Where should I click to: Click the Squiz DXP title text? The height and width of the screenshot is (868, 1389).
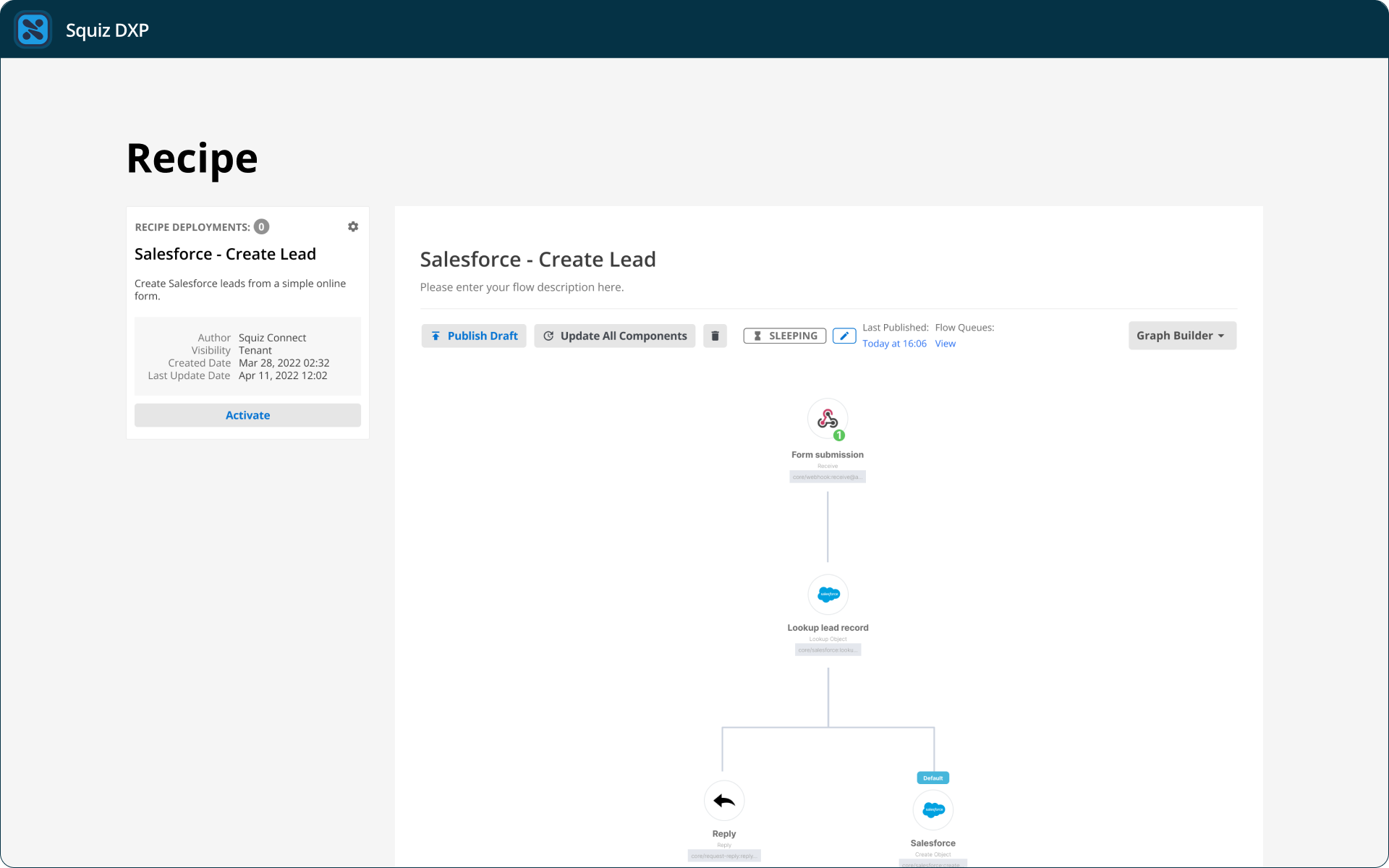(x=107, y=30)
